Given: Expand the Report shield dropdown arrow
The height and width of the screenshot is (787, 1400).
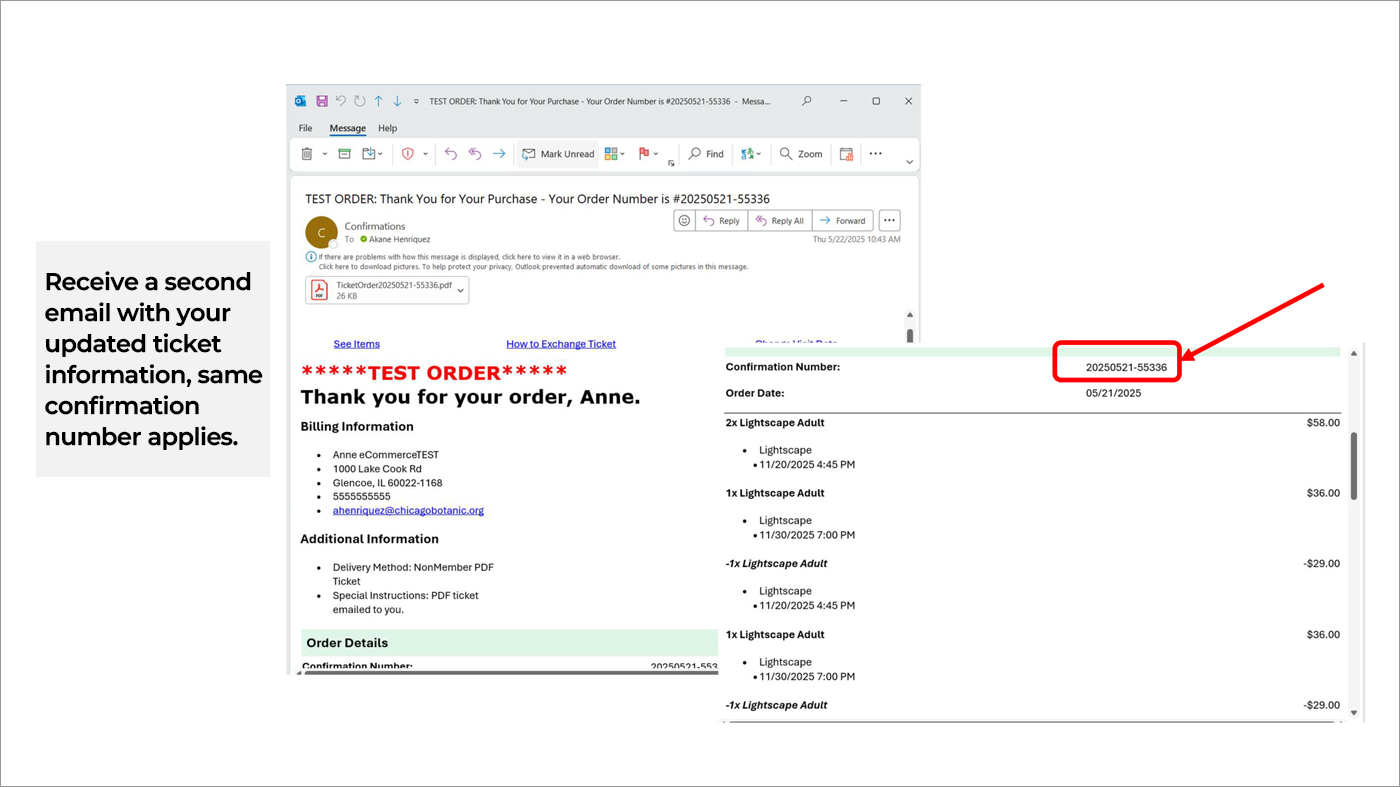Looking at the screenshot, I should 425,154.
